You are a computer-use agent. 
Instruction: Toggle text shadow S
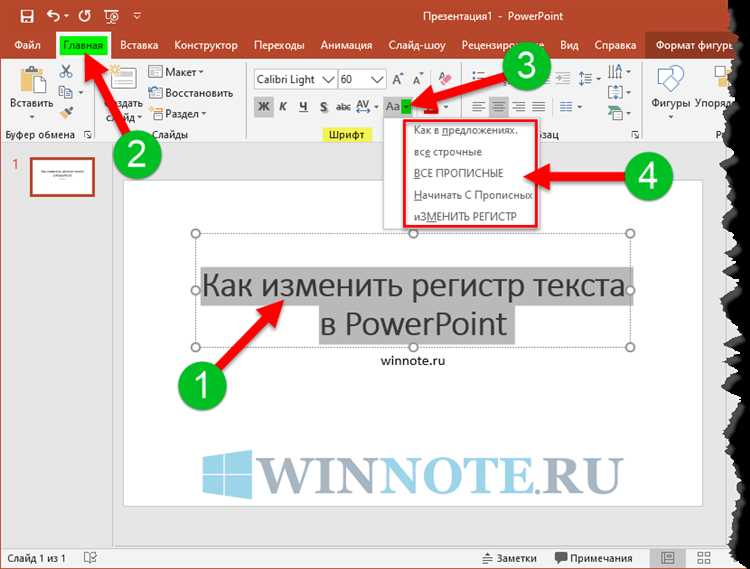click(x=324, y=107)
